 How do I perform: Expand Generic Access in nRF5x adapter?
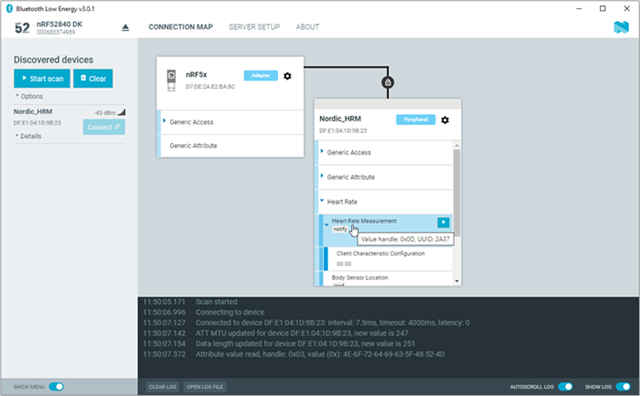point(164,121)
